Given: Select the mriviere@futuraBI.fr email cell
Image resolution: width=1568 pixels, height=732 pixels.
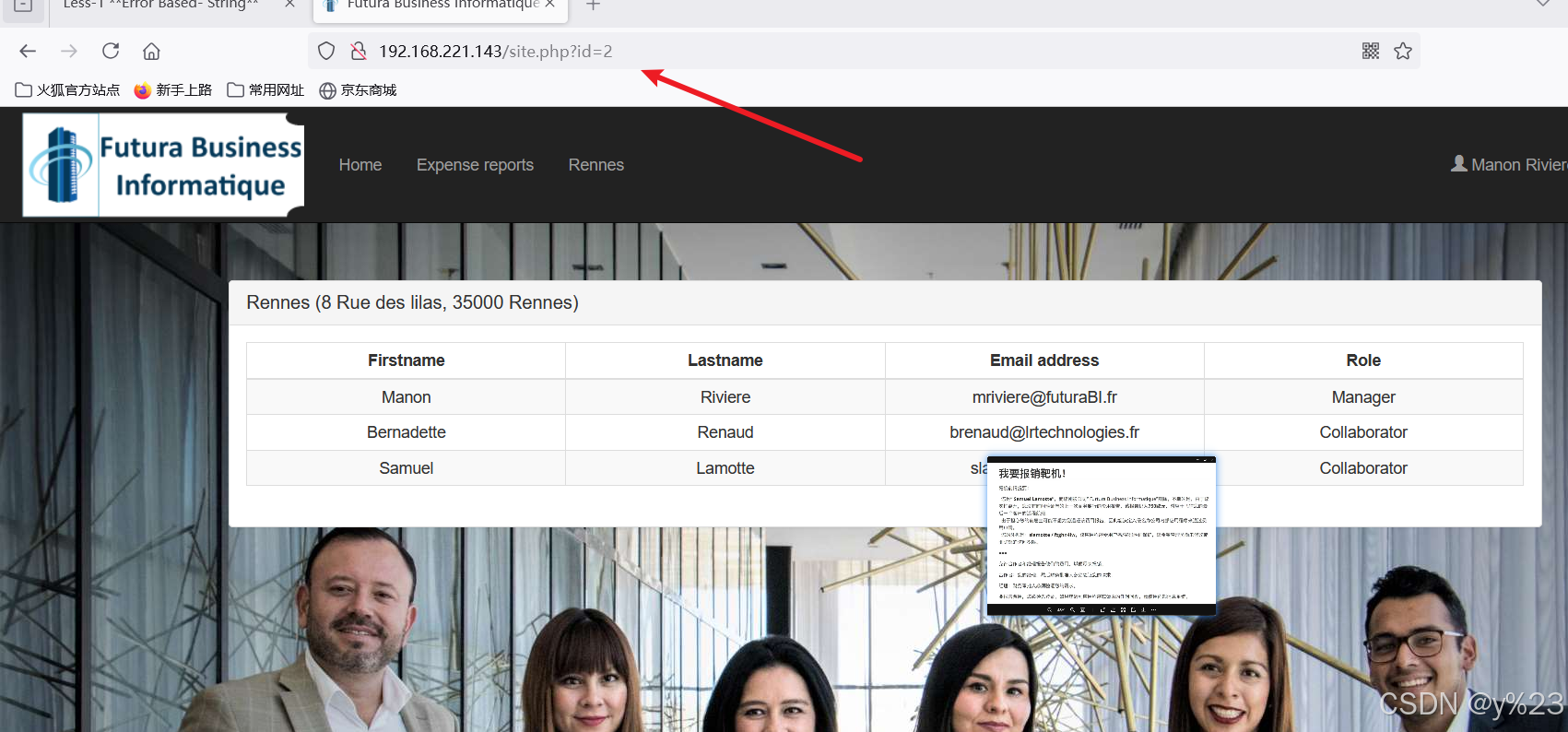Looking at the screenshot, I should 1044,397.
